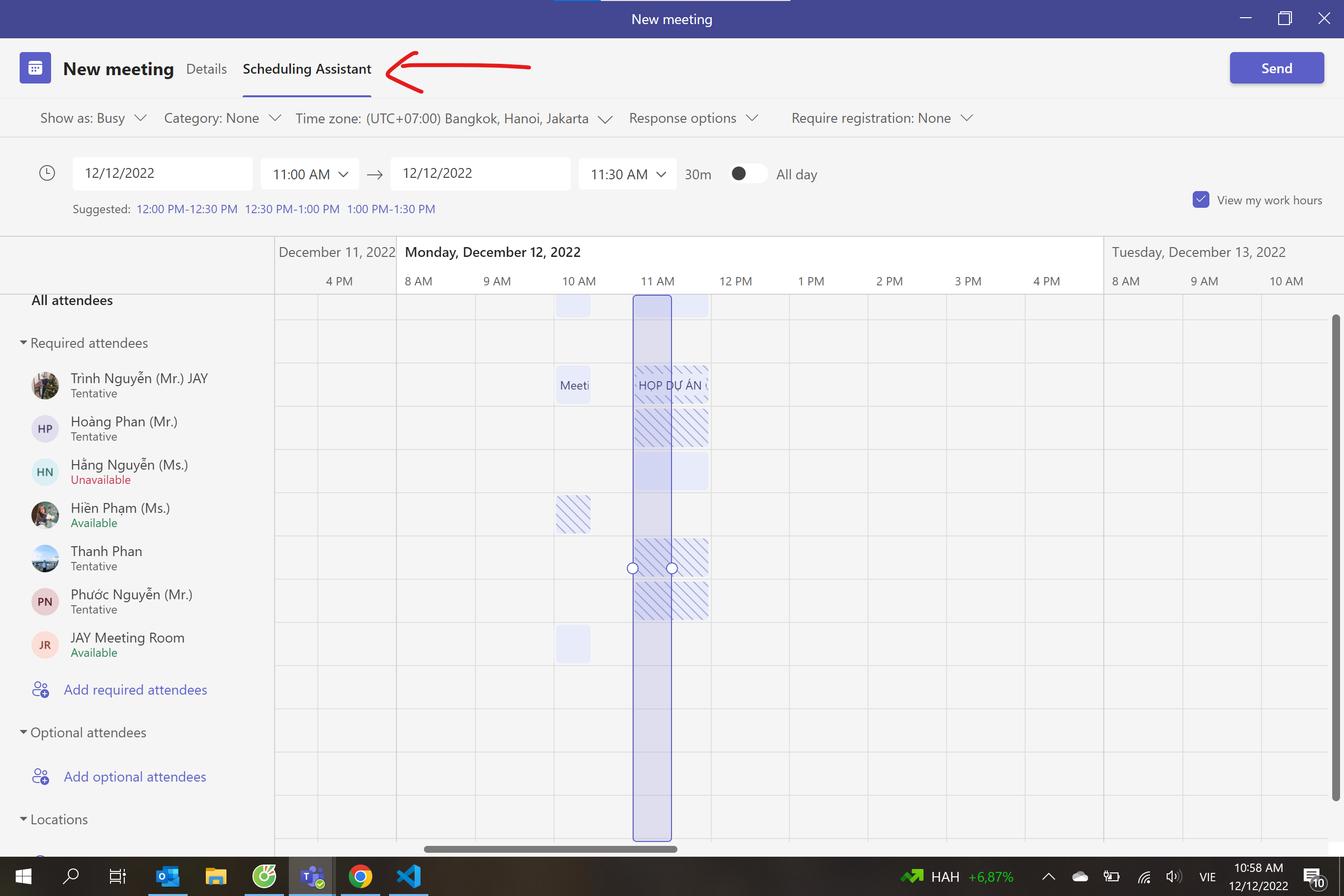Click the calendar icon beside New meeting
This screenshot has width=1344, height=896.
click(x=35, y=68)
